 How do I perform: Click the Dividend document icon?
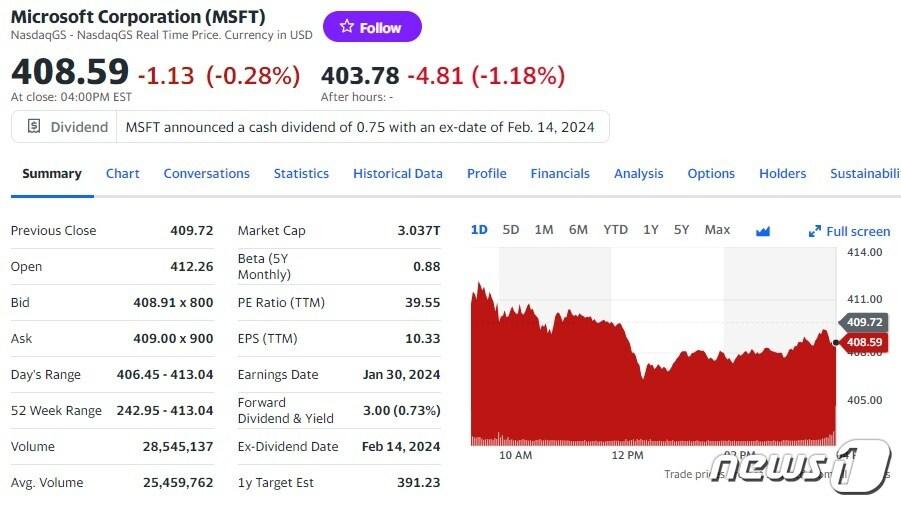coord(34,127)
